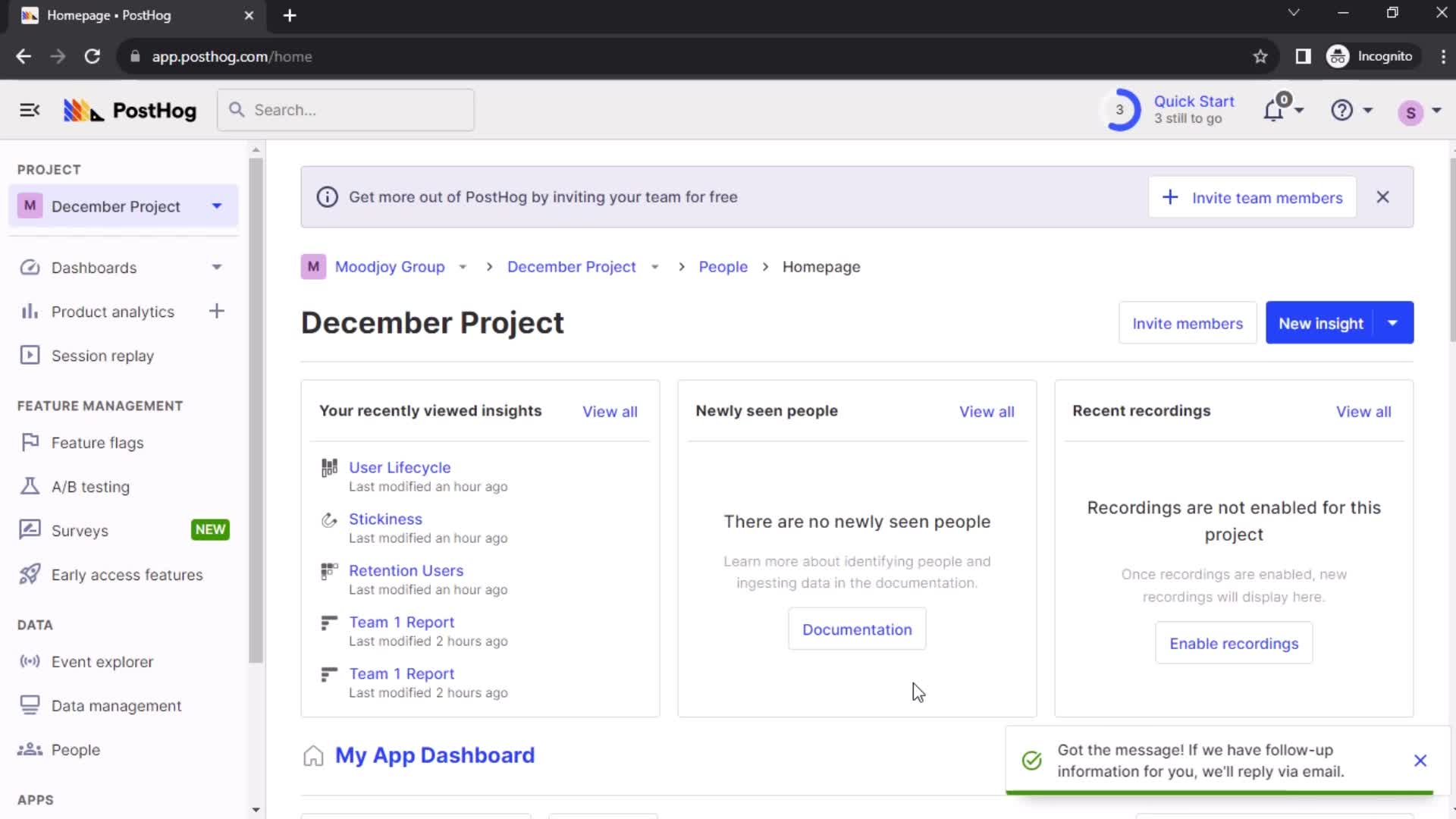Select People section icon
Screen dimensions: 1456x819
tap(29, 750)
